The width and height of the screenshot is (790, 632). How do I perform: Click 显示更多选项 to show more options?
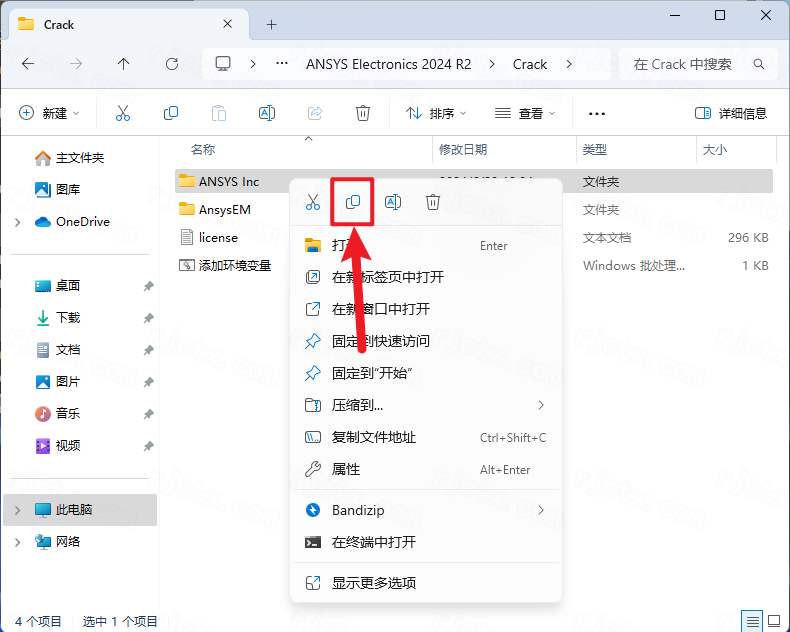click(374, 583)
